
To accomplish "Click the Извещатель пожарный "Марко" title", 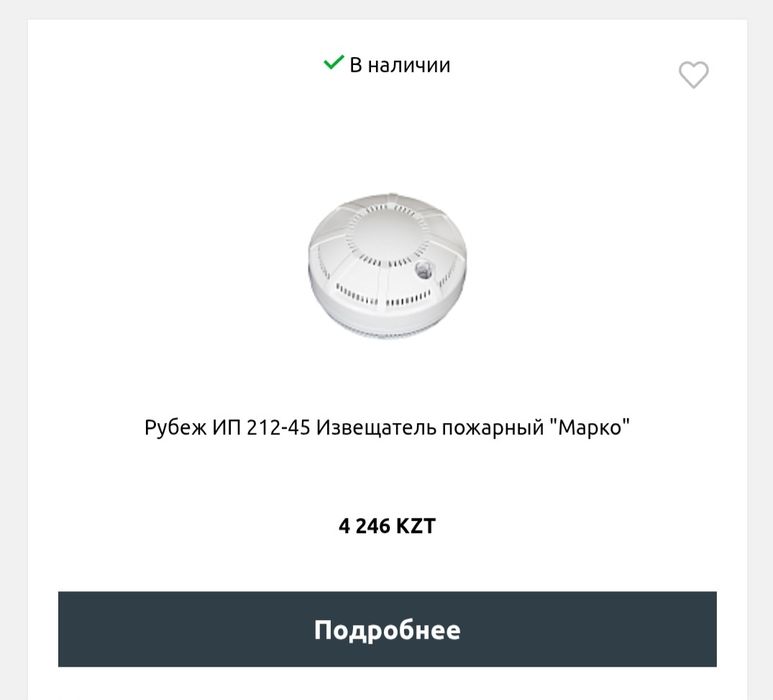I will pyautogui.click(x=387, y=428).
